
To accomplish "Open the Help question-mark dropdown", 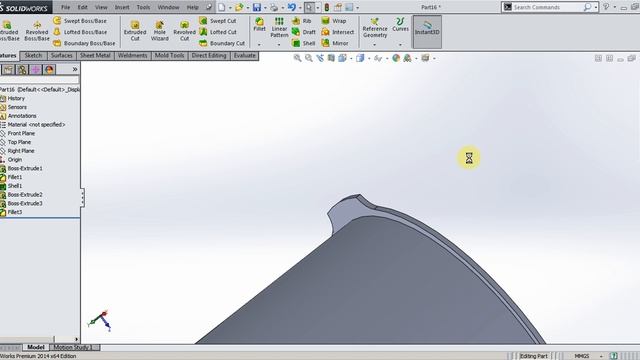I will point(615,7).
